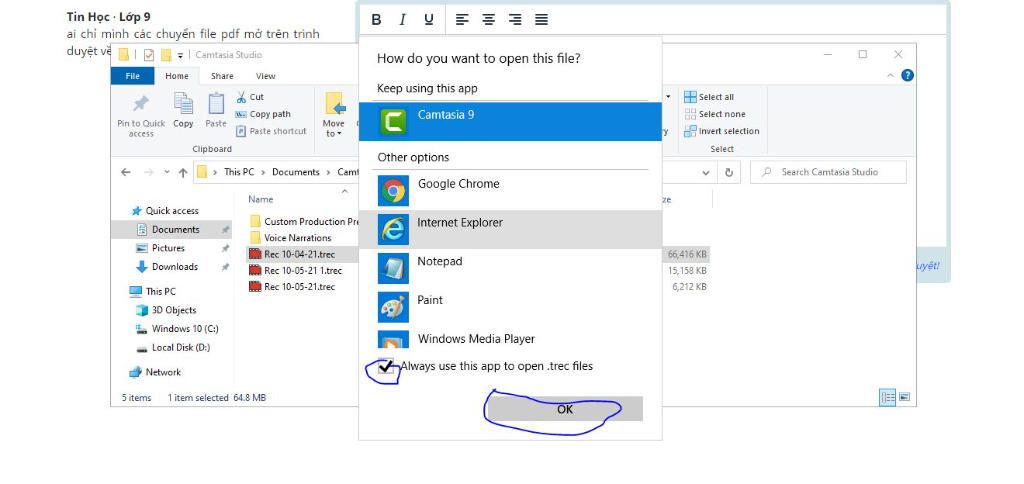Switch to the View ribbon tab

pos(266,76)
